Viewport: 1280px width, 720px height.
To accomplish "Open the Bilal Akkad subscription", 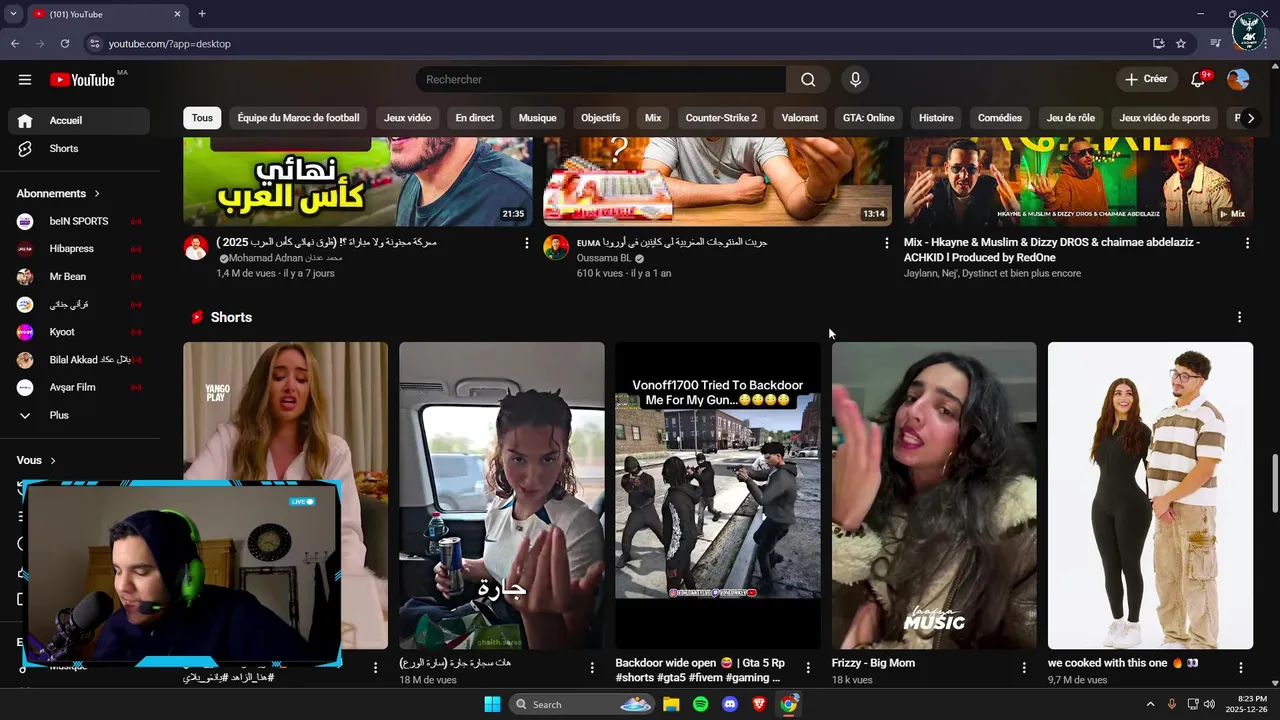I will [x=79, y=360].
